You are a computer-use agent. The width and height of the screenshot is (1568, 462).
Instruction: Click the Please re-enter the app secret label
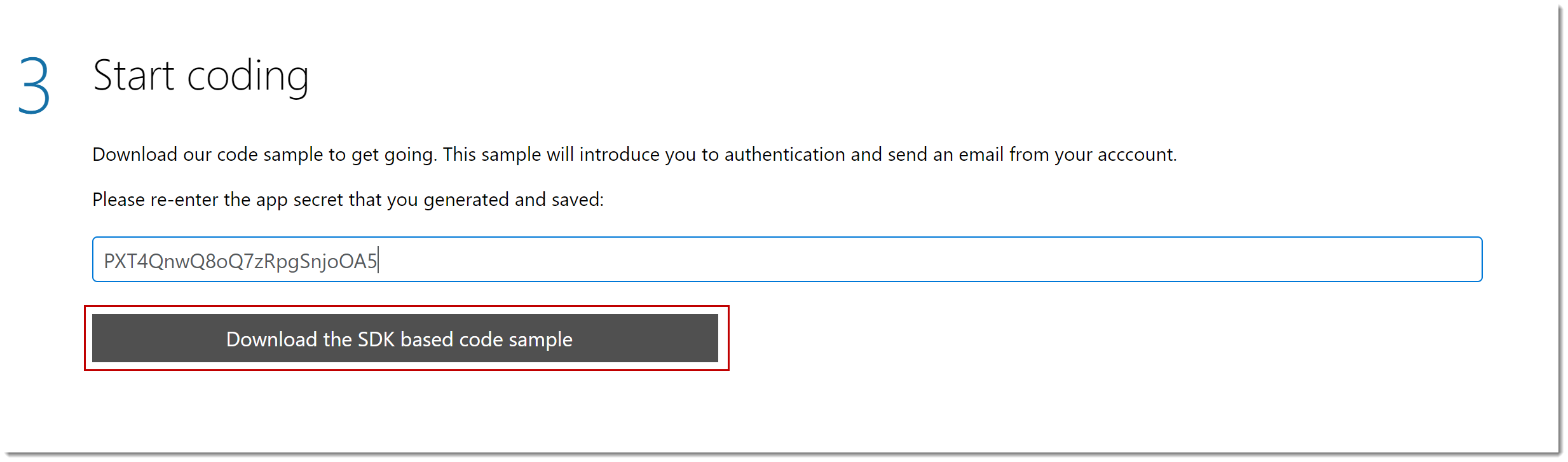348,200
